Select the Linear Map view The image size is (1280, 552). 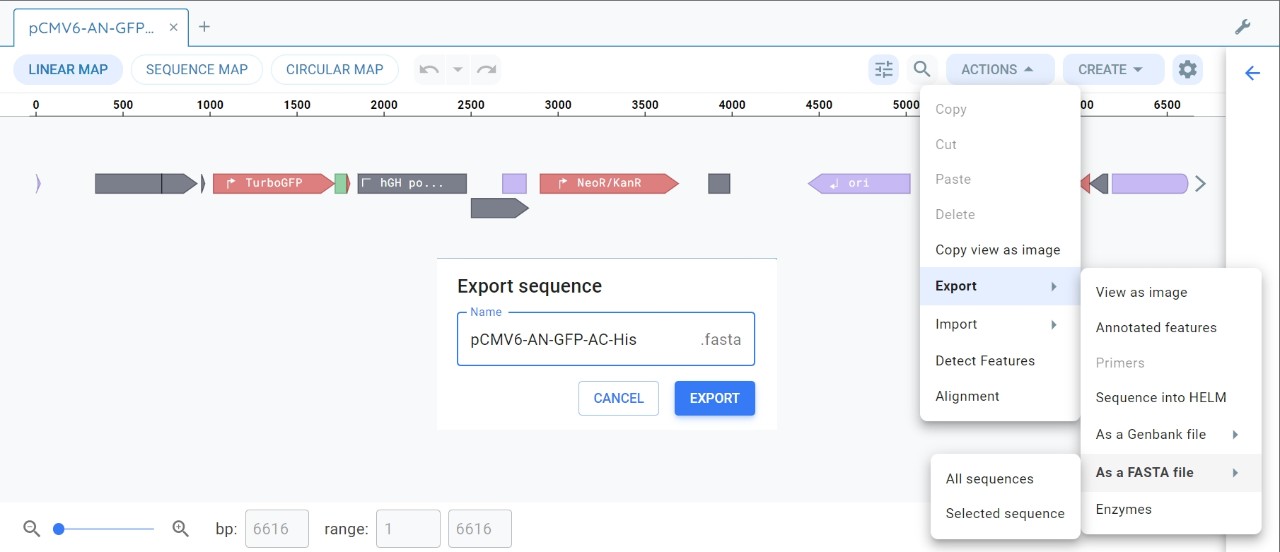coord(68,69)
